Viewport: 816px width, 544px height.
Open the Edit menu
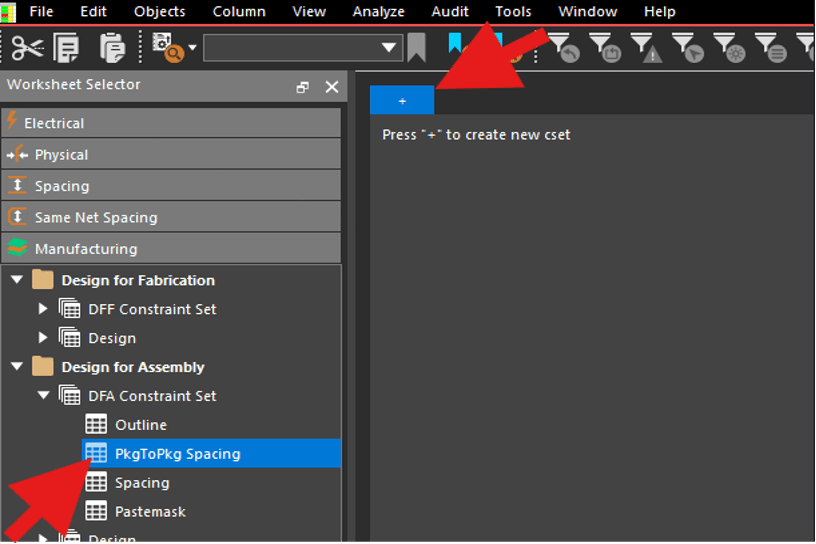click(x=93, y=11)
